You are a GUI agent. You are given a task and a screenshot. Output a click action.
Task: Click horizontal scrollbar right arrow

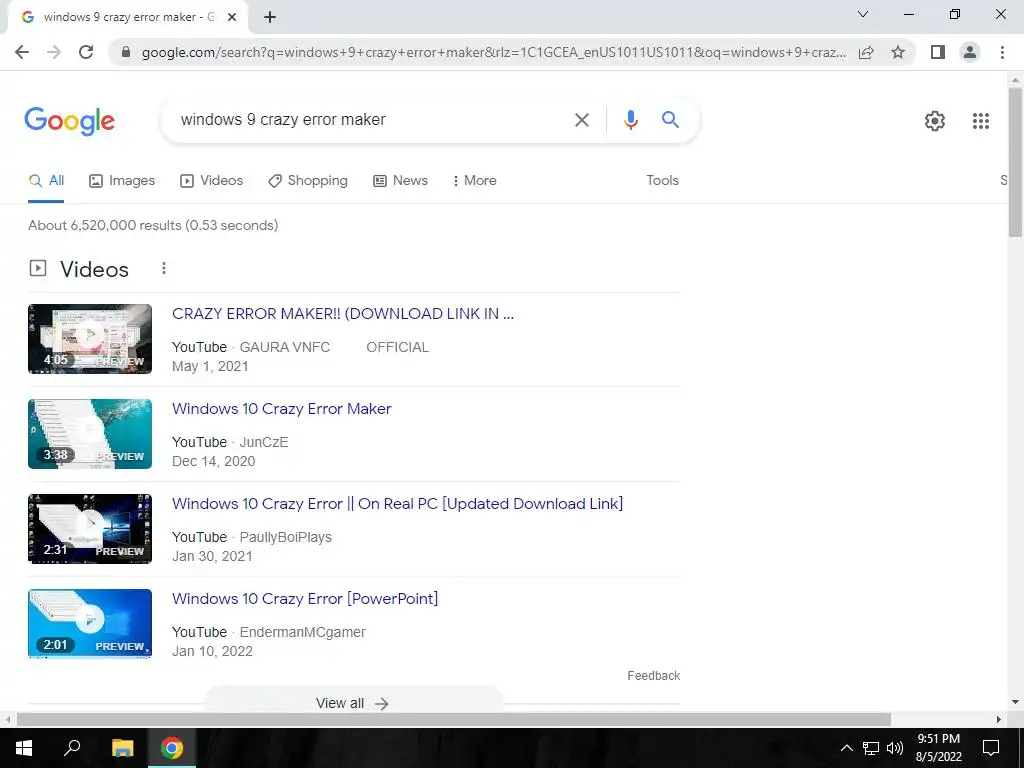tap(999, 719)
